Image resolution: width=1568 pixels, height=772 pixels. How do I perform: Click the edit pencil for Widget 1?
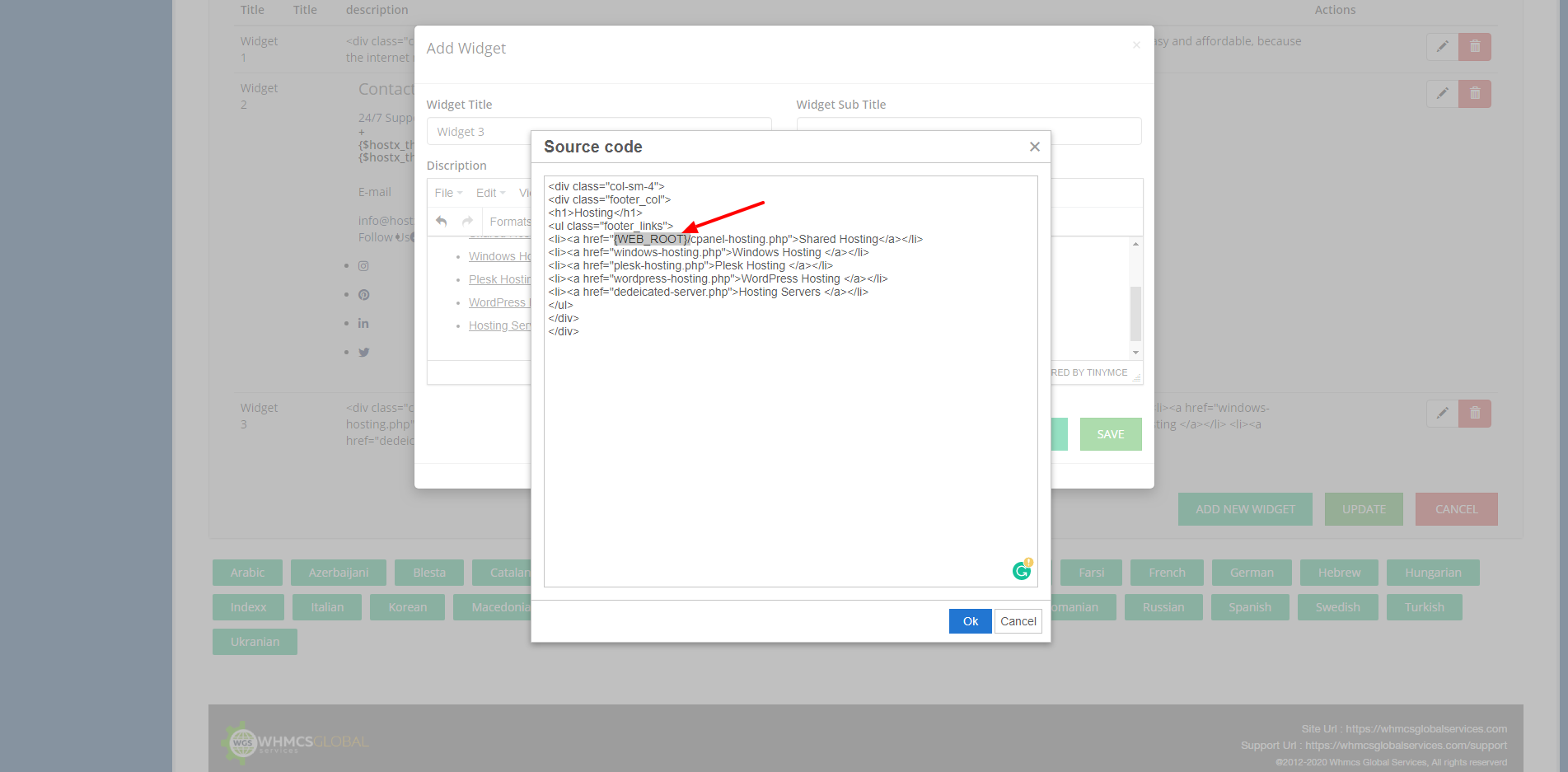pyautogui.click(x=1442, y=47)
